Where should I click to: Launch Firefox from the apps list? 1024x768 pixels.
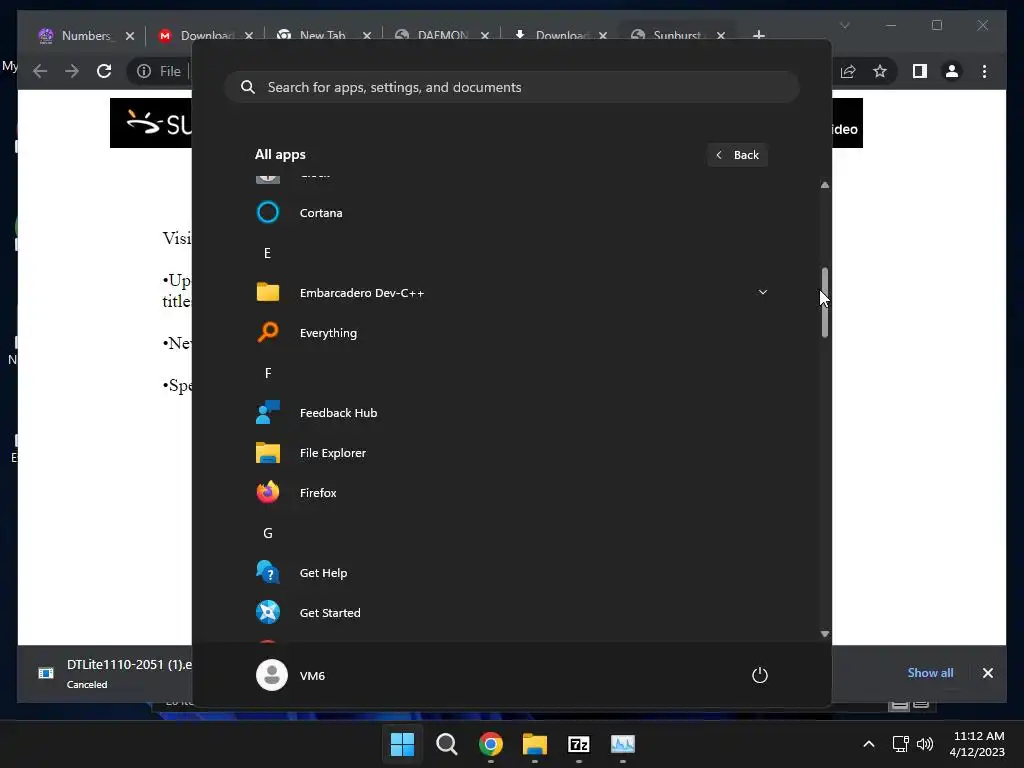click(511, 493)
